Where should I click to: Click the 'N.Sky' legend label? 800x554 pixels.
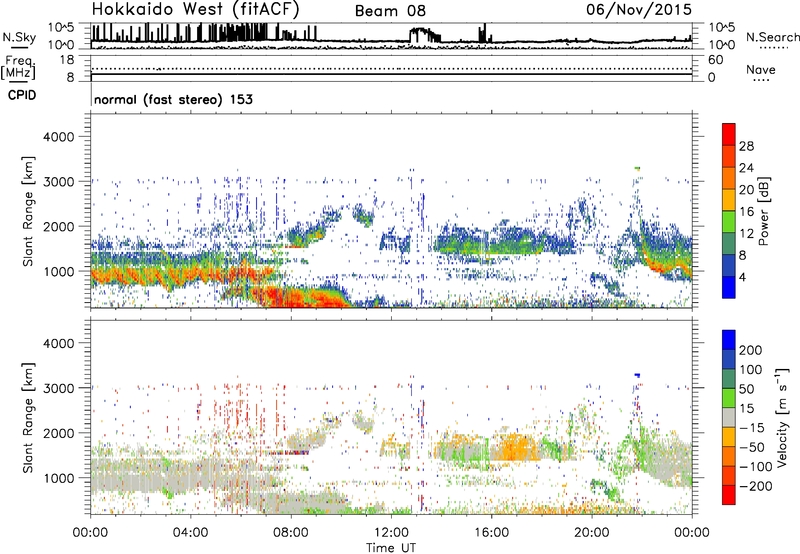point(19,37)
